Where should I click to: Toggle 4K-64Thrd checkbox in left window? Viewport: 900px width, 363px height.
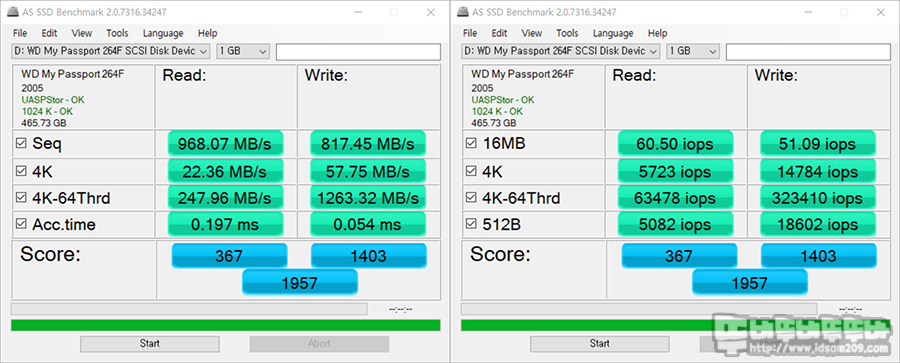(x=21, y=198)
